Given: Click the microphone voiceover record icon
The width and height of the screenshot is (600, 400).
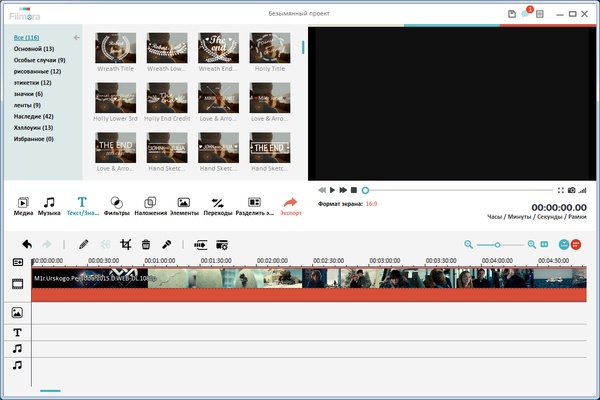Looking at the screenshot, I should point(167,243).
